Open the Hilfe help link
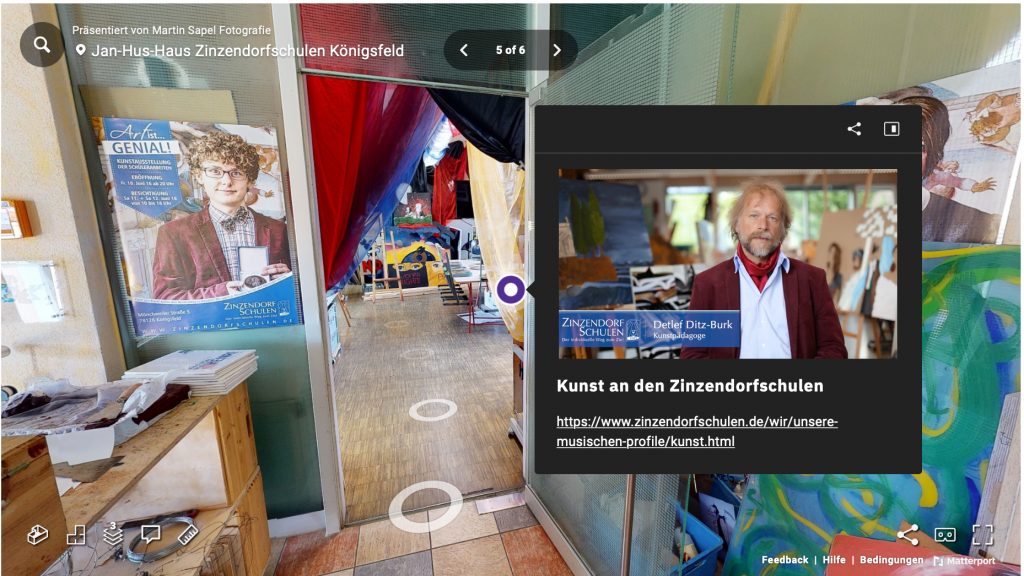 [x=834, y=560]
